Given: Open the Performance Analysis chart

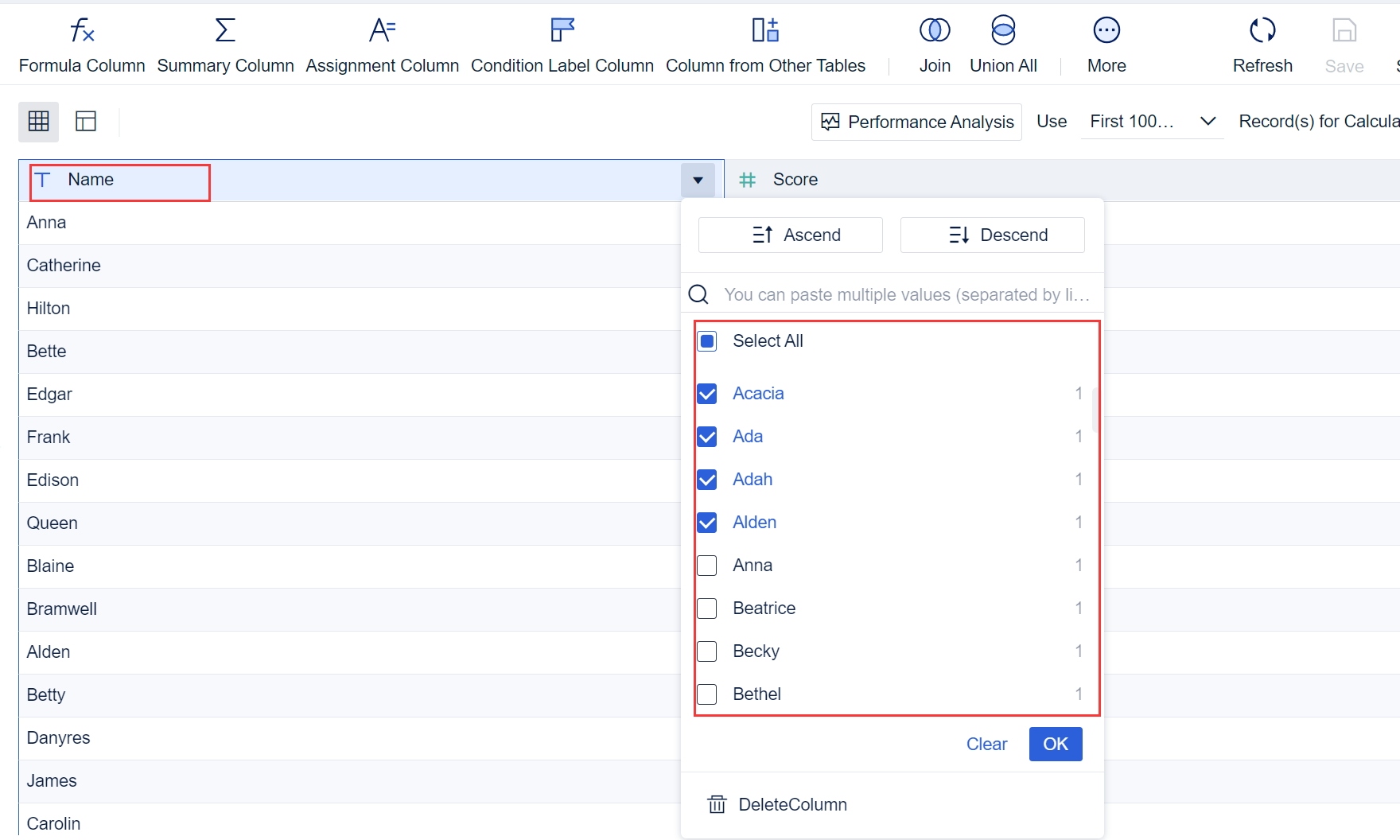Looking at the screenshot, I should click(916, 122).
